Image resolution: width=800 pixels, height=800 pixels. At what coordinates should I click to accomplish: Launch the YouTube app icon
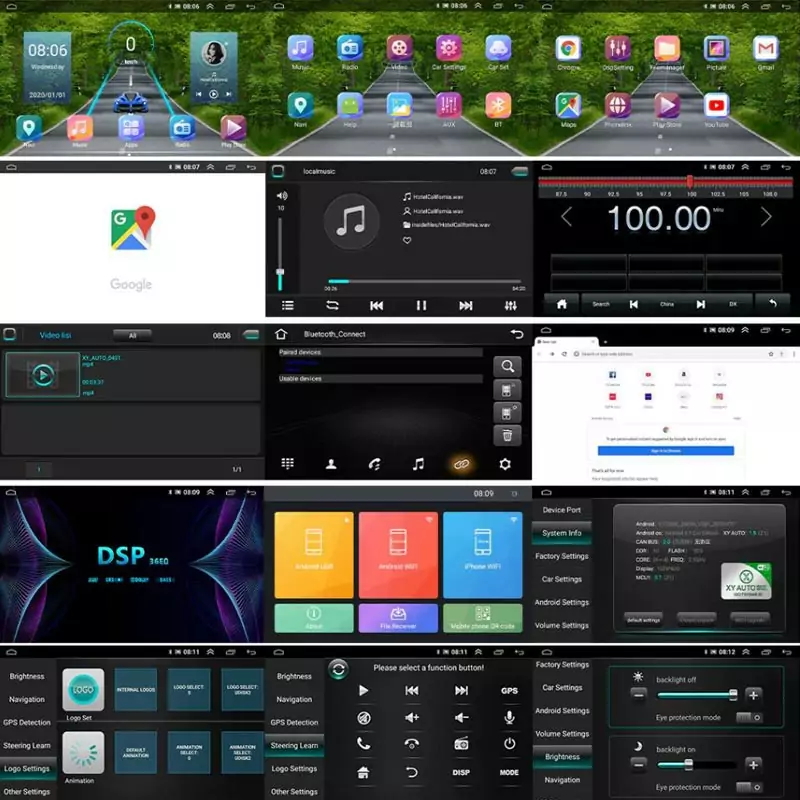716,106
